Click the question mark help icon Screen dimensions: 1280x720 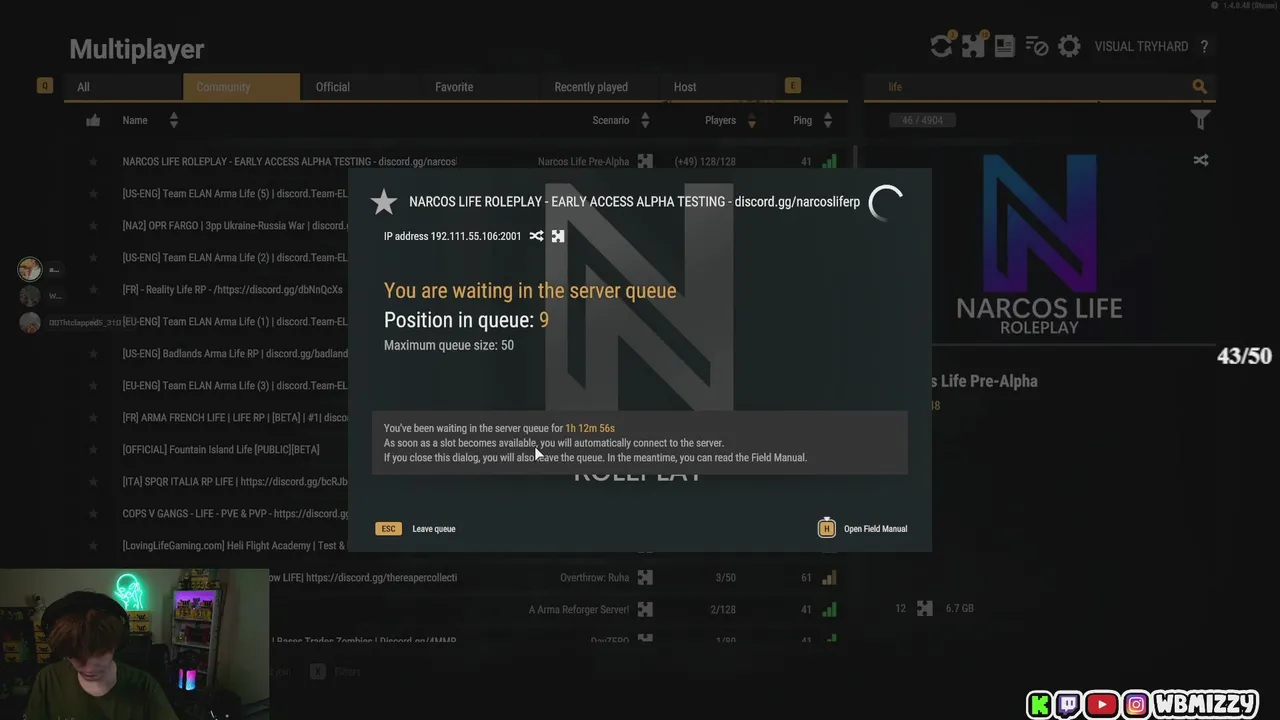(1204, 47)
